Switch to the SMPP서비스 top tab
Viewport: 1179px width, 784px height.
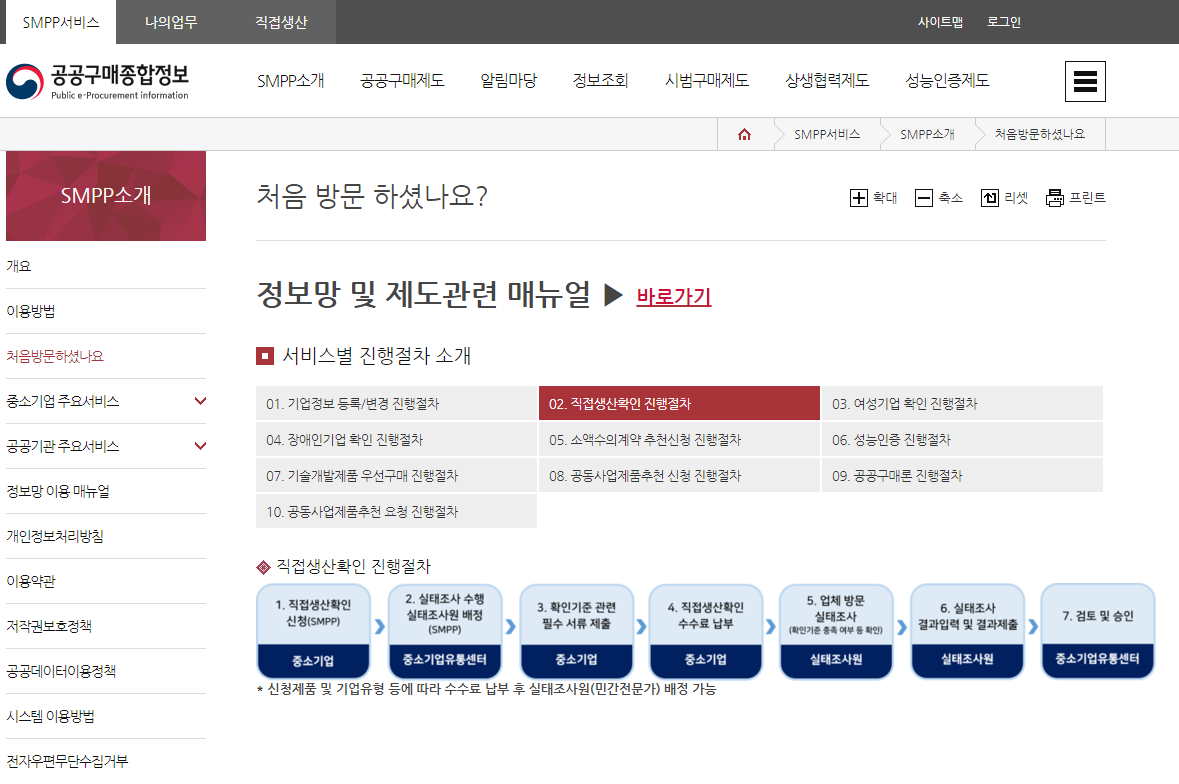pos(61,22)
